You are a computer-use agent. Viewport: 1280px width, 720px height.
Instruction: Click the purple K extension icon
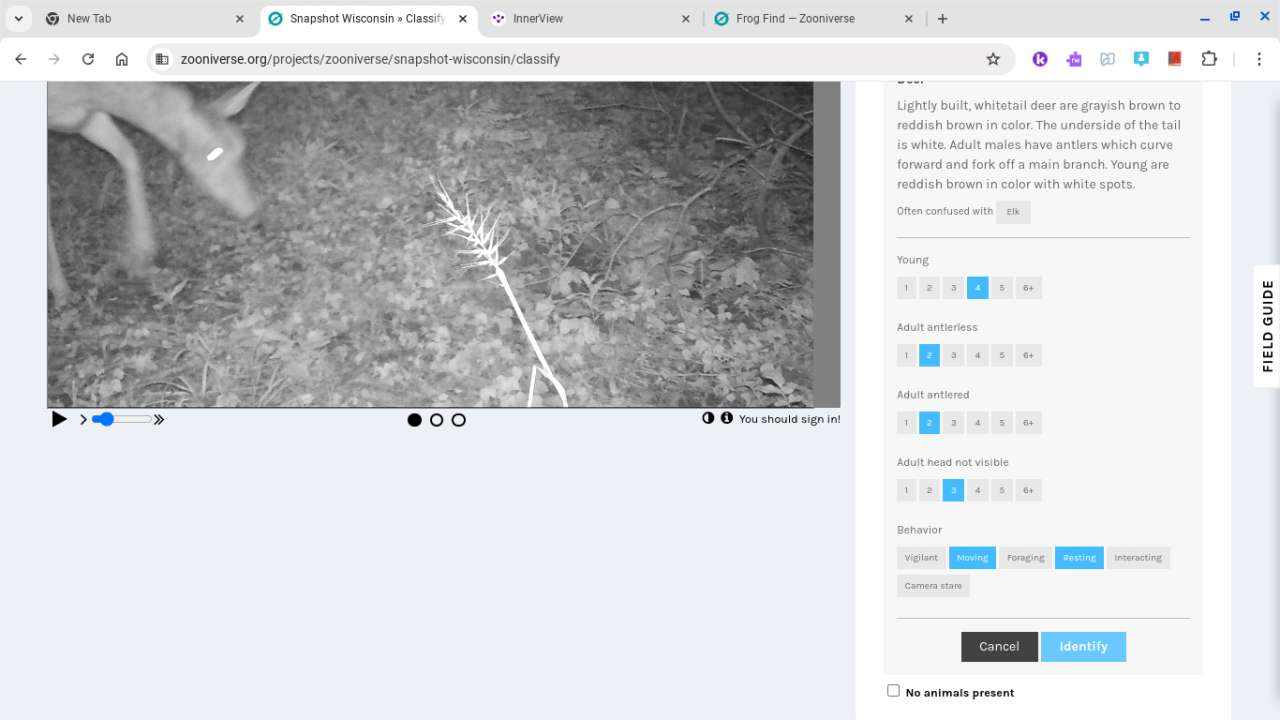tap(1040, 59)
